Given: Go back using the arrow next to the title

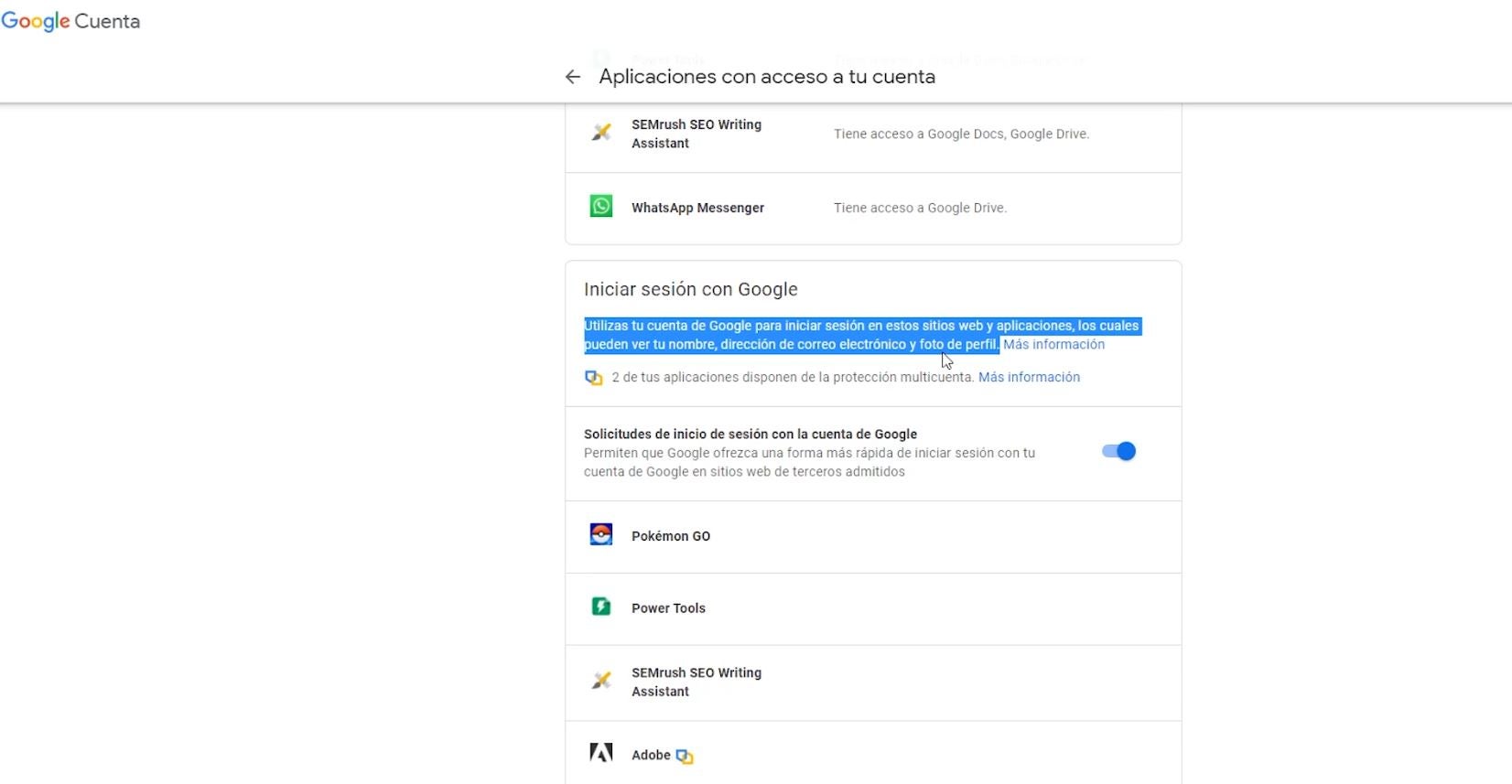Looking at the screenshot, I should [x=573, y=77].
